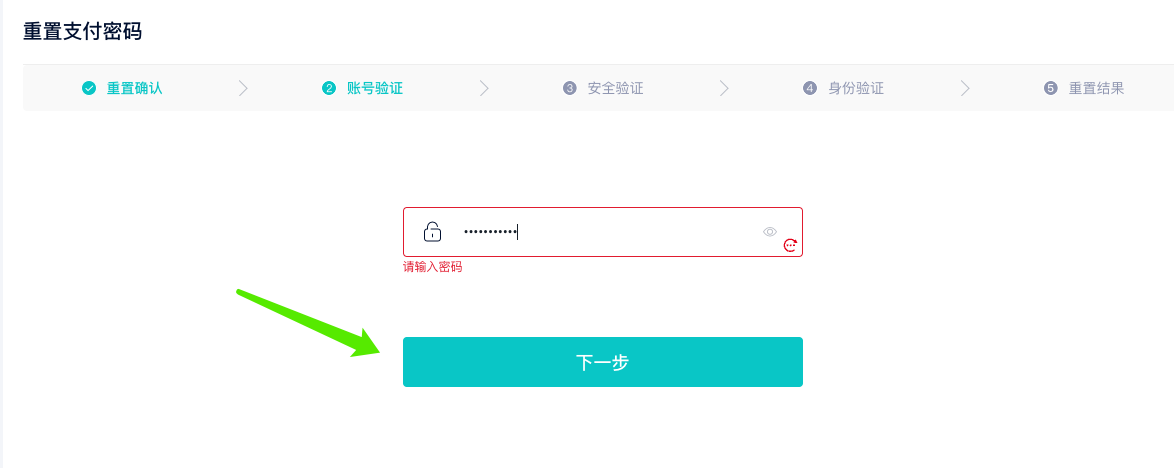
Task: Click the chevron after 身份验证 step
Action: point(965,88)
